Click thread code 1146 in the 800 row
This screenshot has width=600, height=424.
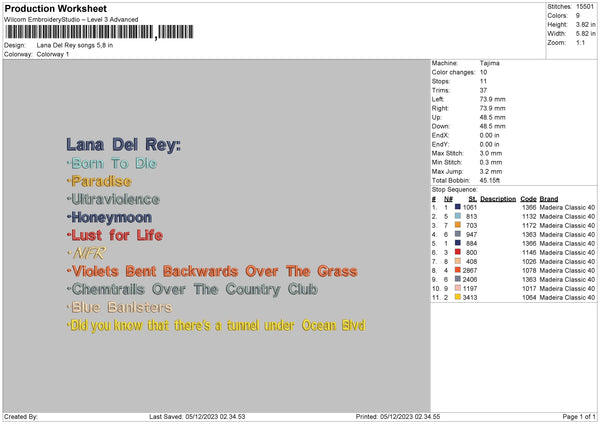[529, 253]
